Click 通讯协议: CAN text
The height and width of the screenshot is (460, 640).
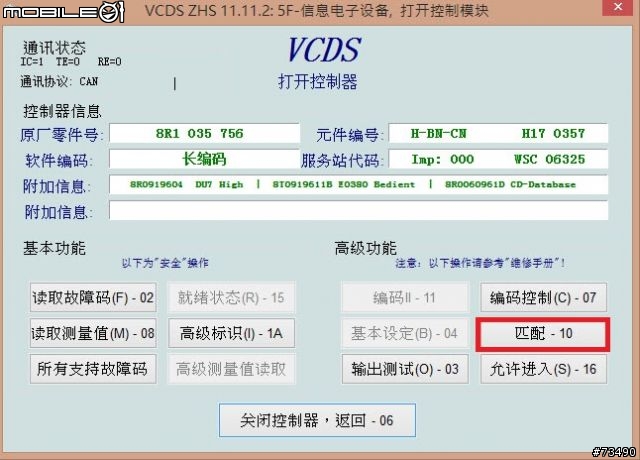pos(59,82)
